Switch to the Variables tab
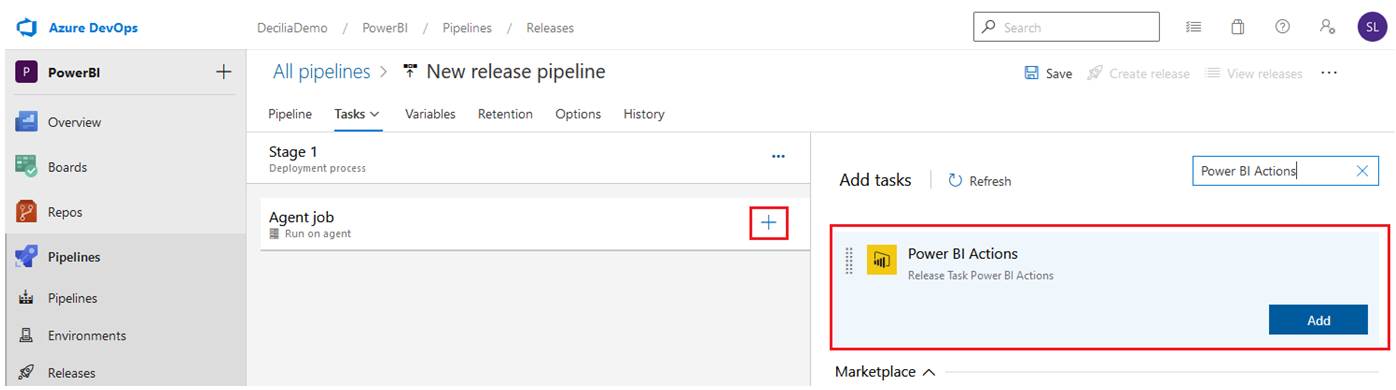This screenshot has height=390, width=1396. [430, 114]
